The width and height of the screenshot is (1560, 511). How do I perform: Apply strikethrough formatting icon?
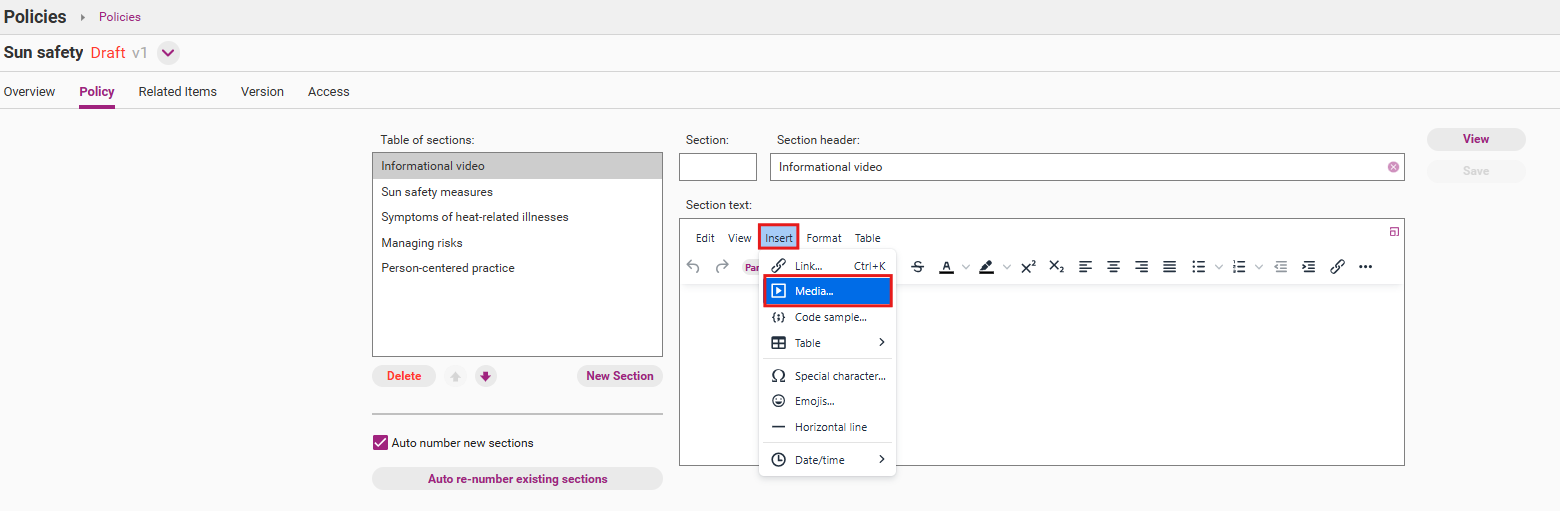pyautogui.click(x=918, y=267)
